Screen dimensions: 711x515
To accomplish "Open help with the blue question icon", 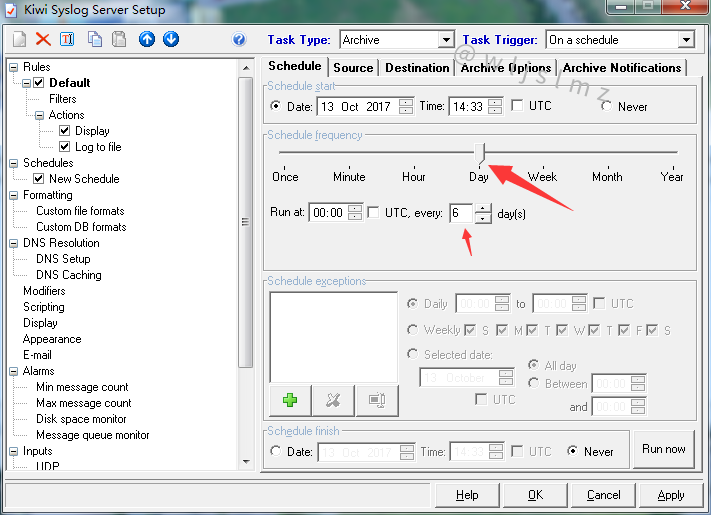I will 239,40.
